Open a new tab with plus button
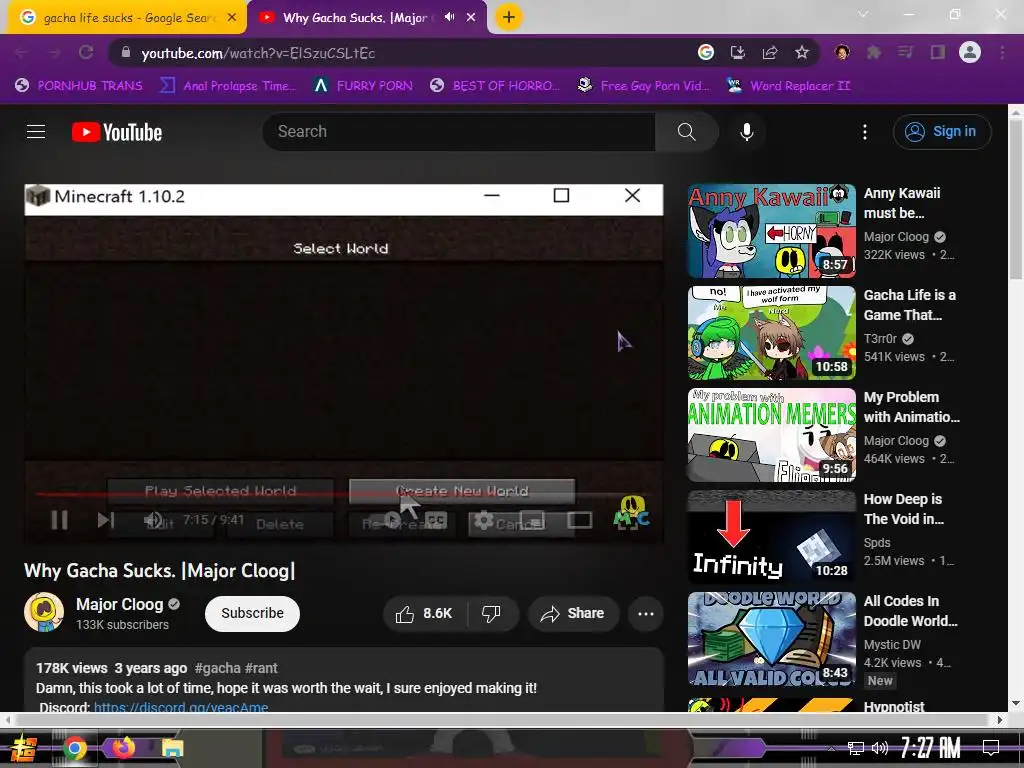Viewport: 1024px width, 768px height. pyautogui.click(x=509, y=17)
